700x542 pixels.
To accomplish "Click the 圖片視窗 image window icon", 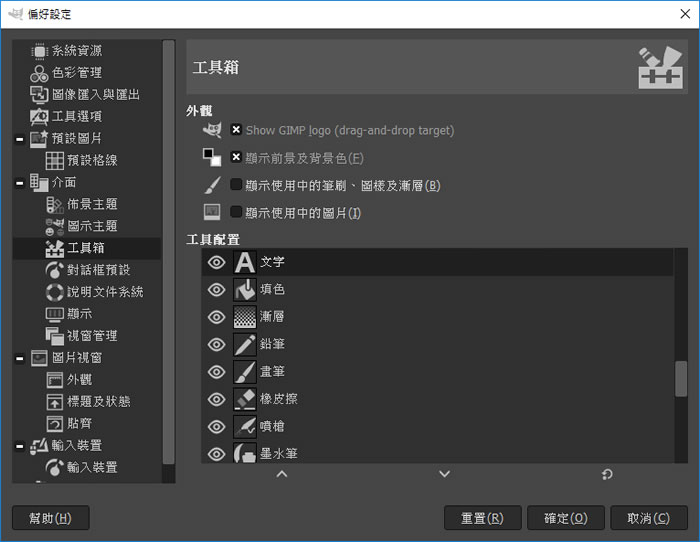I will coord(39,358).
